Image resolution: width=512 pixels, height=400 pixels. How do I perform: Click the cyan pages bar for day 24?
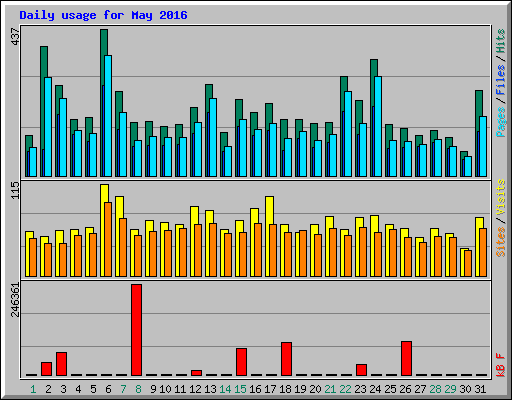pos(378,126)
